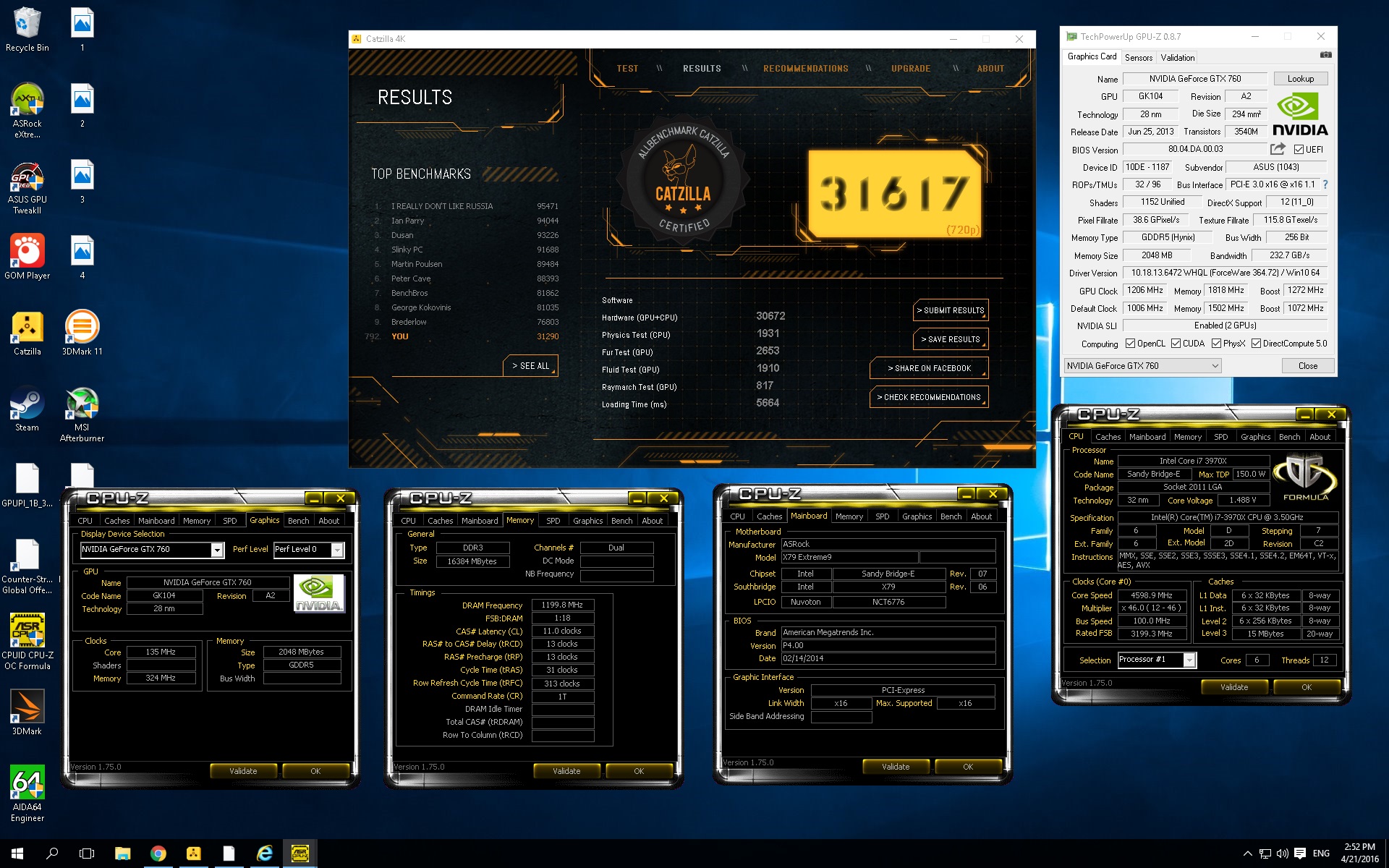Toggle UEFI checkbox in GPU-Z

[1299, 150]
